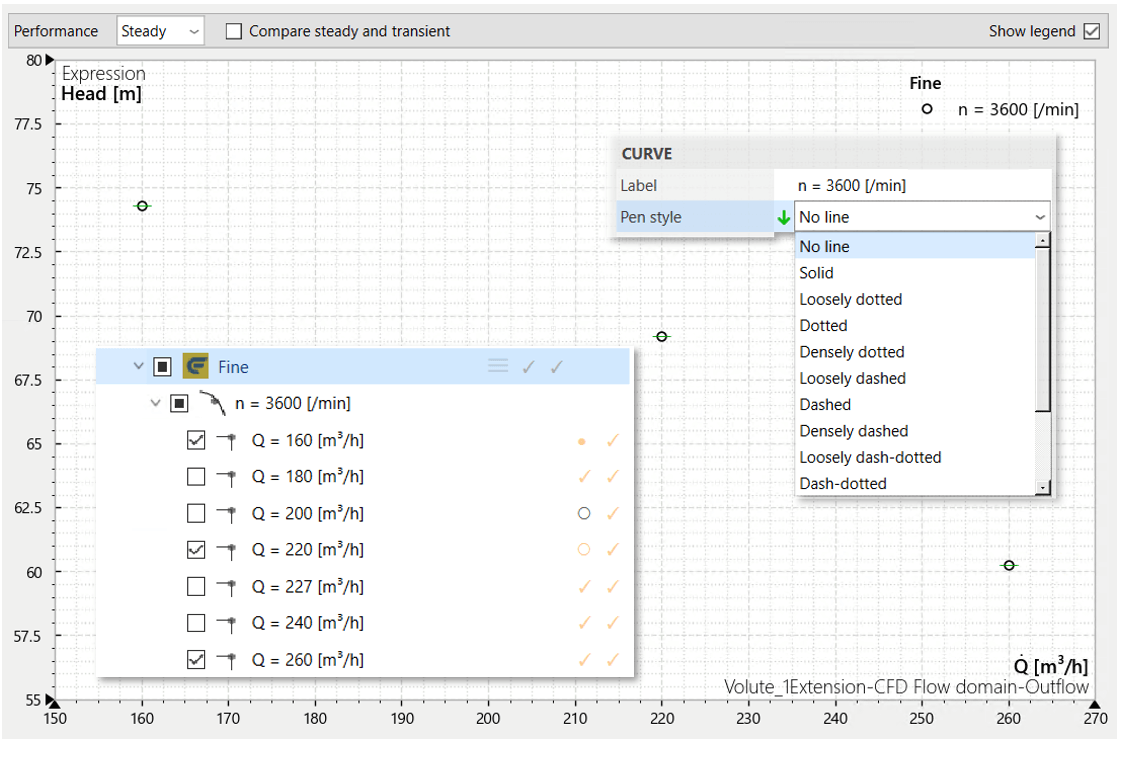Uncheck the Q = 160 [m³/h] checkbox
Screen dimensions: 1122x774
click(195, 440)
